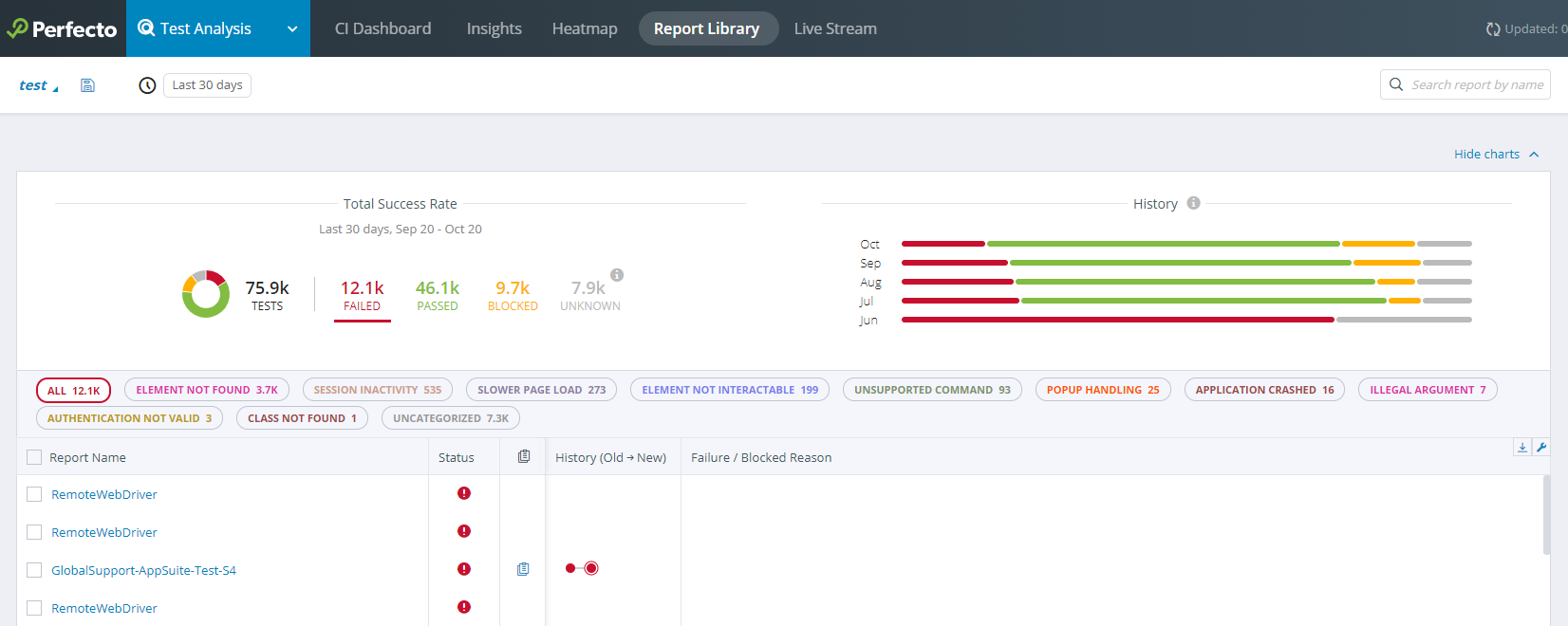Toggle the select-all Report Name checkbox

34,457
